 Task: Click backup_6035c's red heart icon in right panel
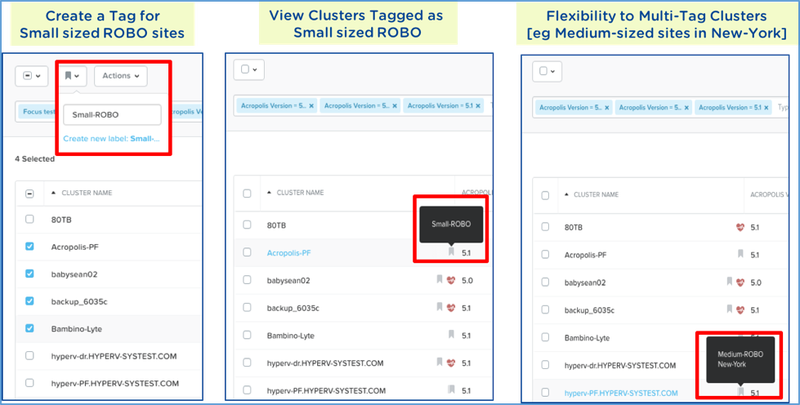click(x=740, y=310)
